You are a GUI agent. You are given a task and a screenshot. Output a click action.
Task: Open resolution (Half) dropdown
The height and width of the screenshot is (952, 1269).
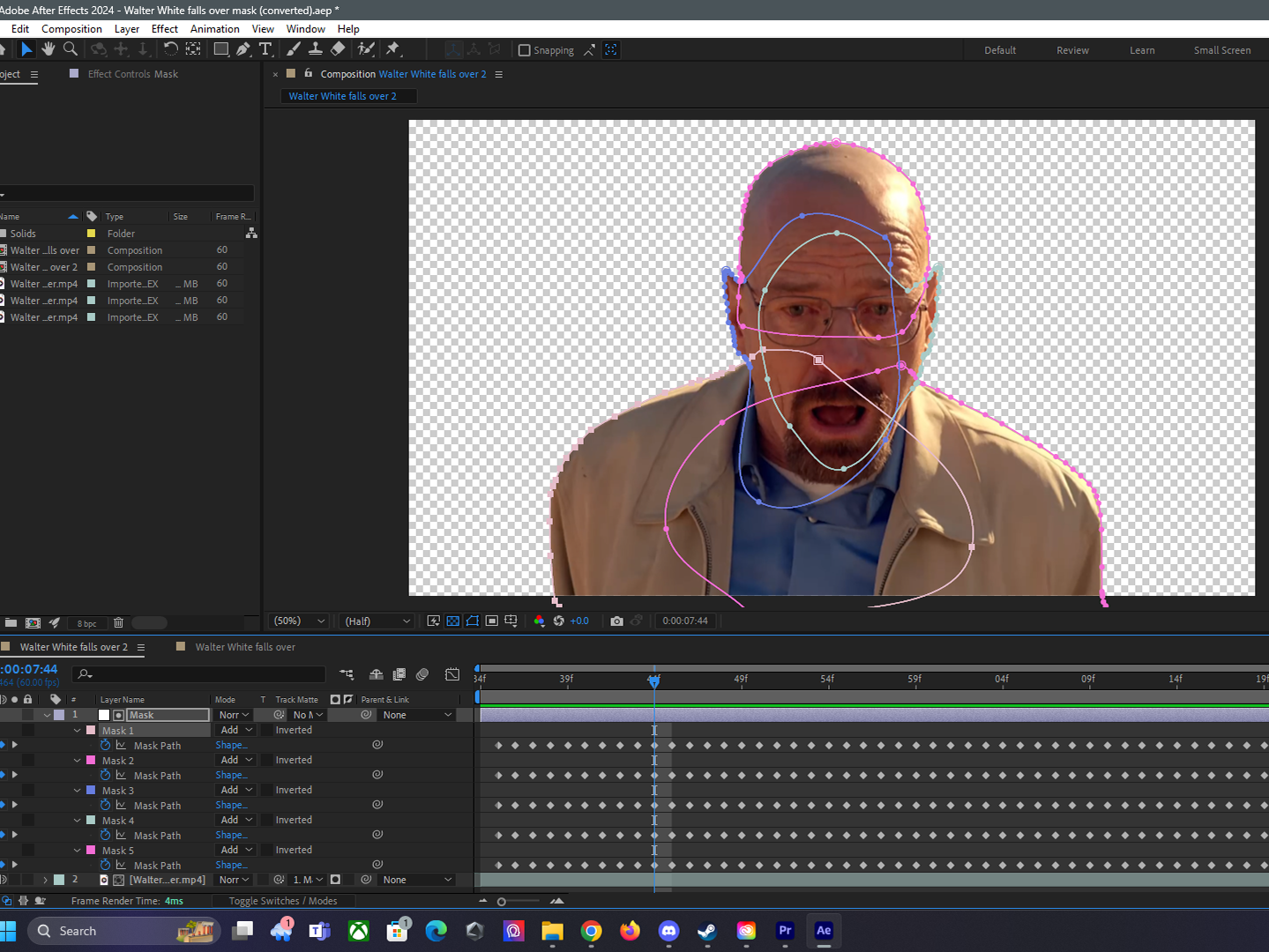tap(377, 621)
